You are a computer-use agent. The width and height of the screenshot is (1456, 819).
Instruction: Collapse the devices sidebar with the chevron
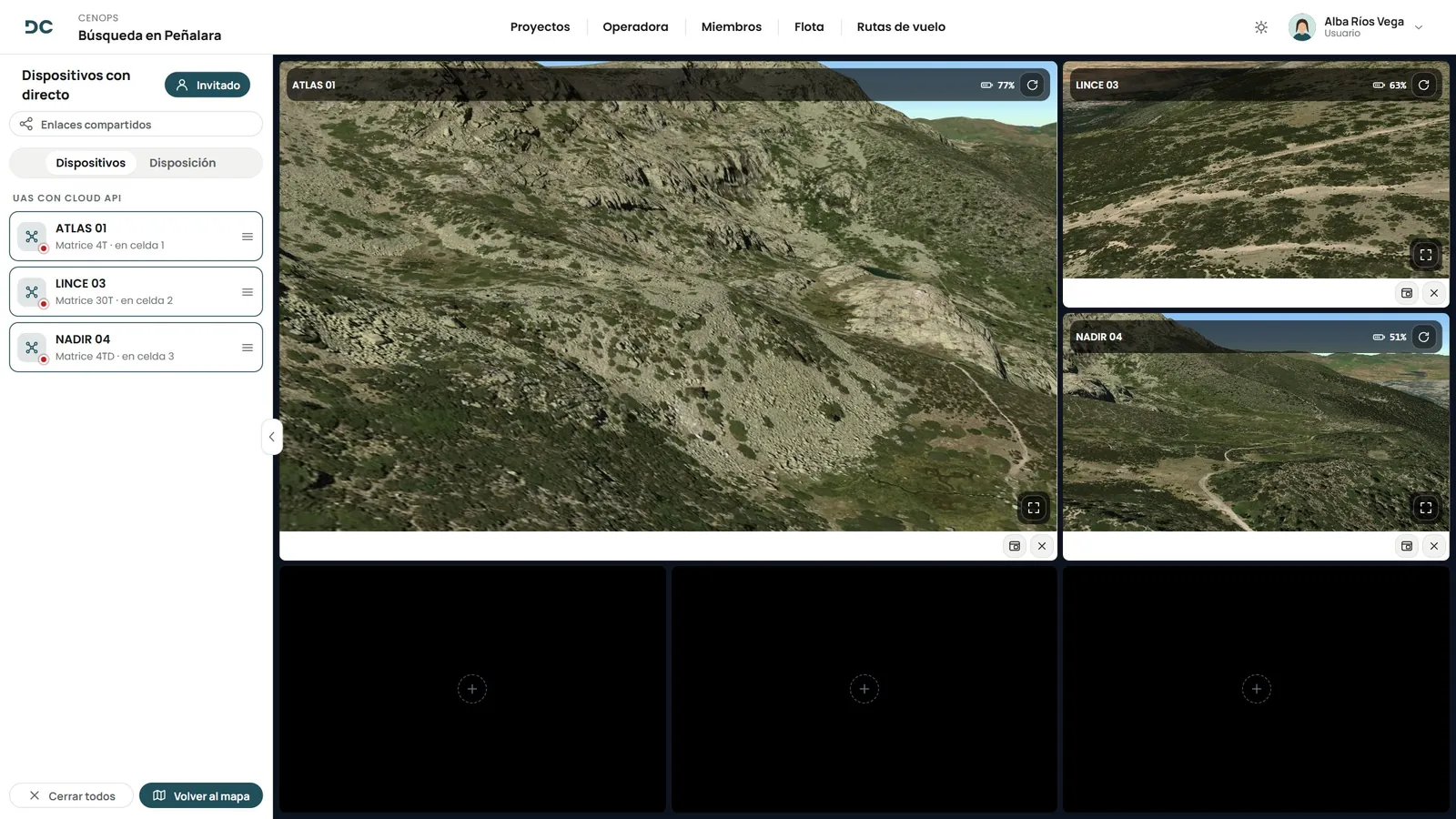(x=271, y=437)
